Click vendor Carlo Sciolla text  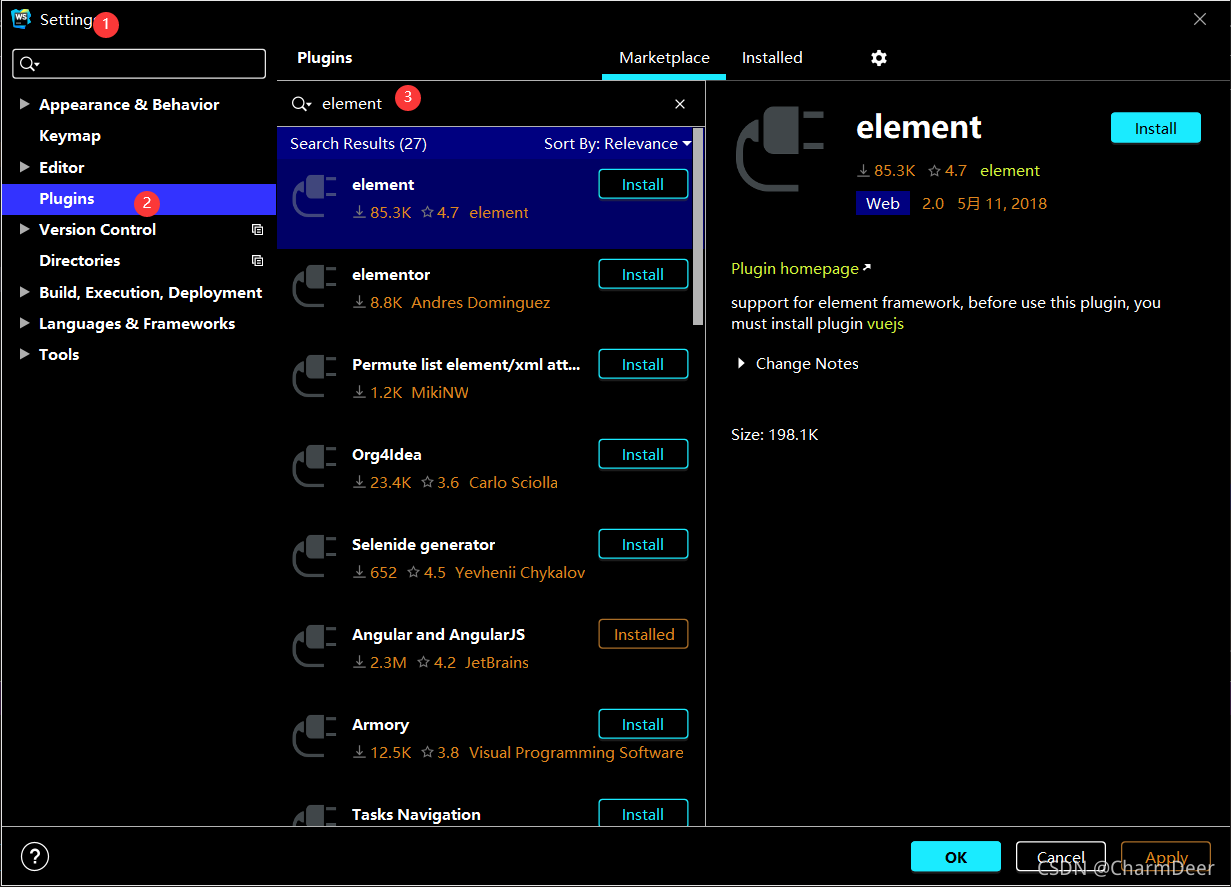513,482
